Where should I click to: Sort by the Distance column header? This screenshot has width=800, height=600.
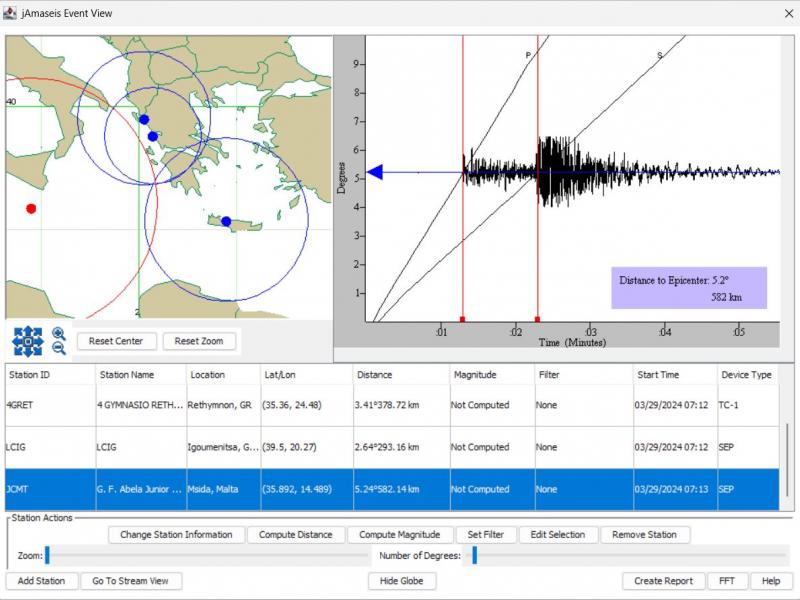tap(400, 375)
